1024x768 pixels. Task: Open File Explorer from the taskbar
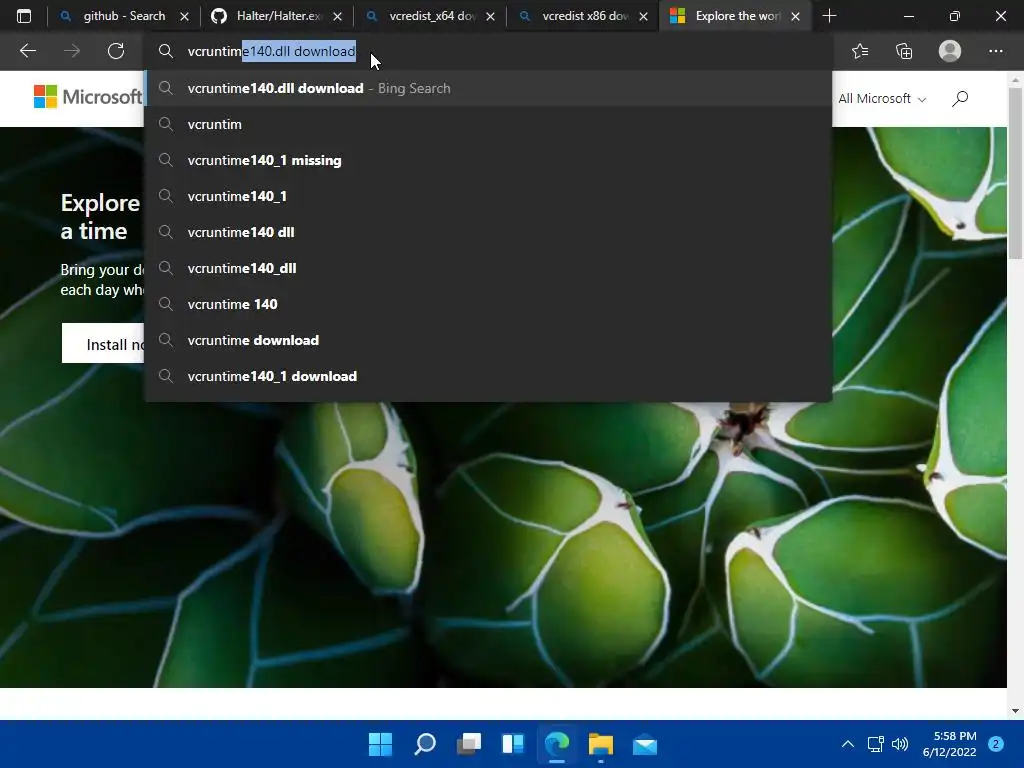[601, 744]
